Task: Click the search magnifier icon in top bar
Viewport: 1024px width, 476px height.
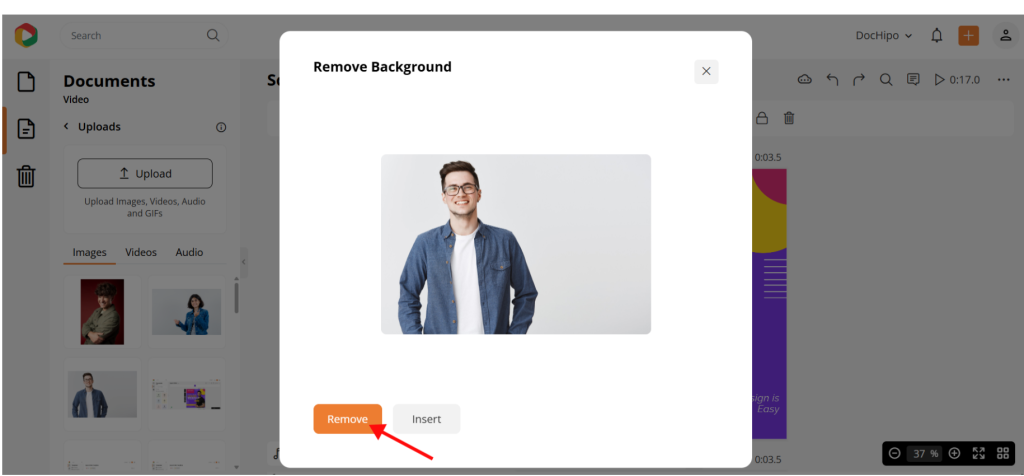Action: (x=213, y=35)
